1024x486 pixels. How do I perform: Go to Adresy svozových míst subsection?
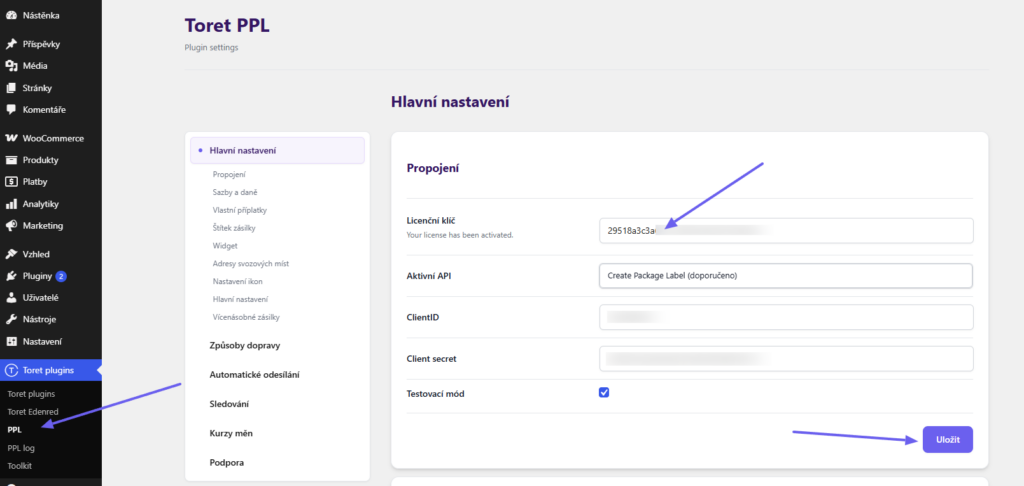click(x=251, y=264)
